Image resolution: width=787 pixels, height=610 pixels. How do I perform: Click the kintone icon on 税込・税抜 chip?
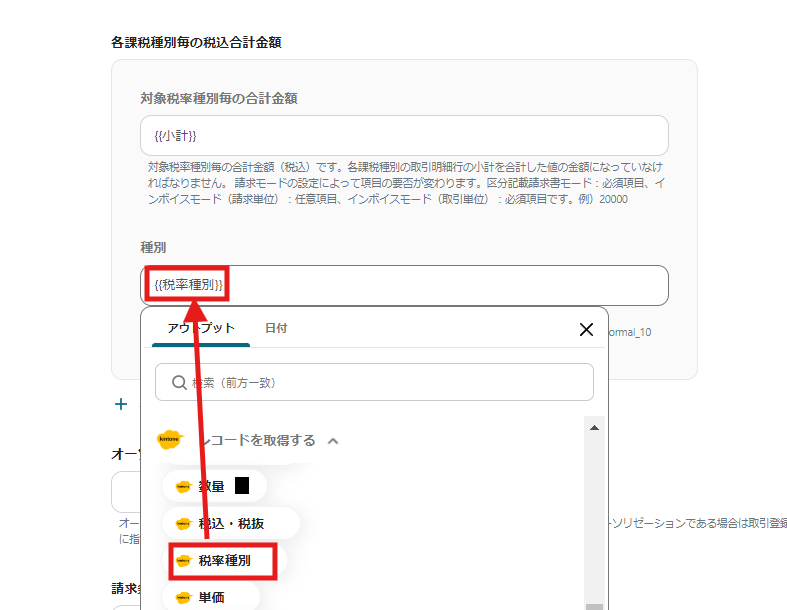click(183, 524)
